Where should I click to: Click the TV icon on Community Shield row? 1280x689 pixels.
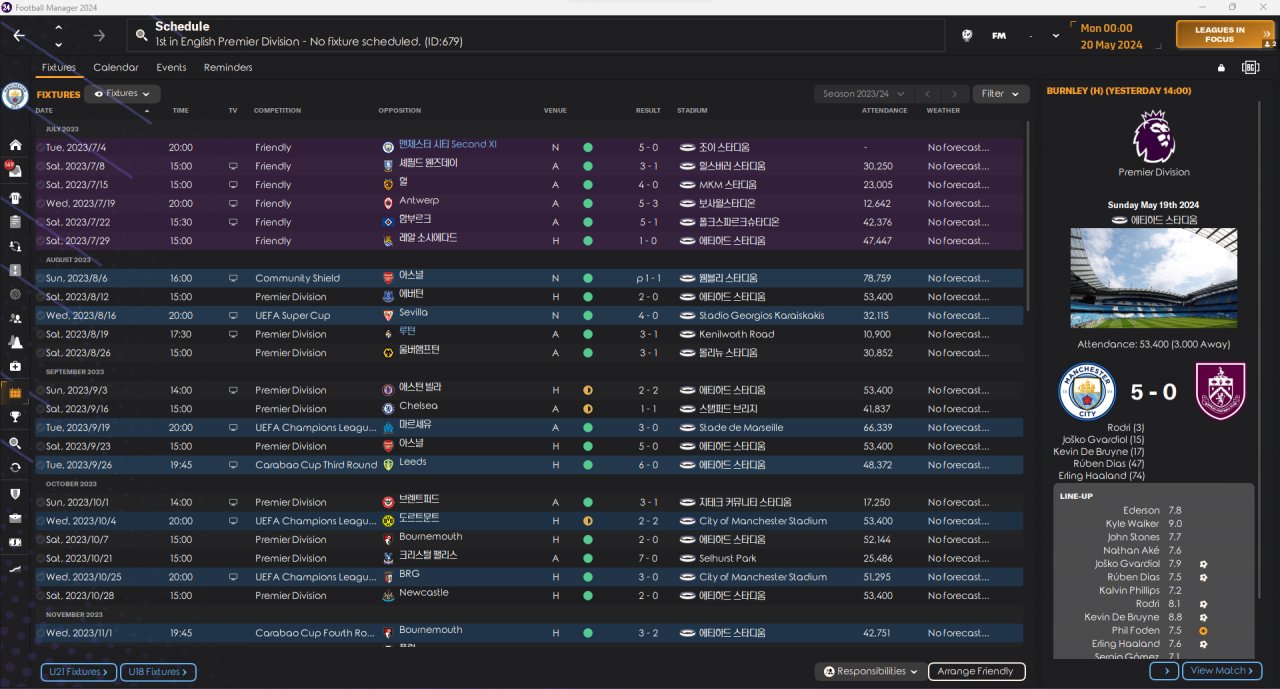[x=233, y=278]
